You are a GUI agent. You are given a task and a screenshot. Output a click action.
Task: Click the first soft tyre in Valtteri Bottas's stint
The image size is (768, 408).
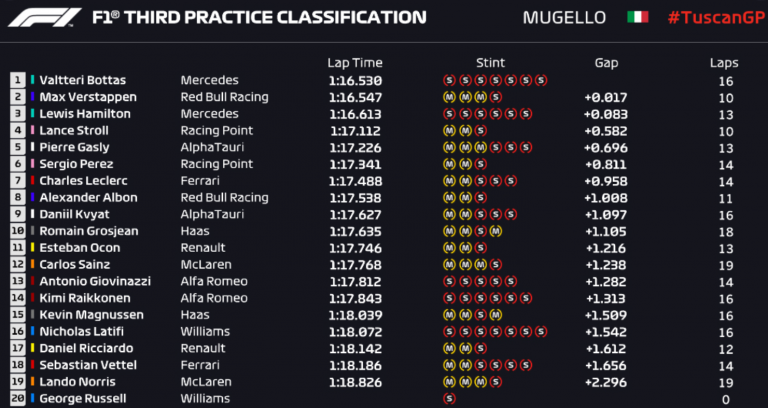click(x=447, y=80)
